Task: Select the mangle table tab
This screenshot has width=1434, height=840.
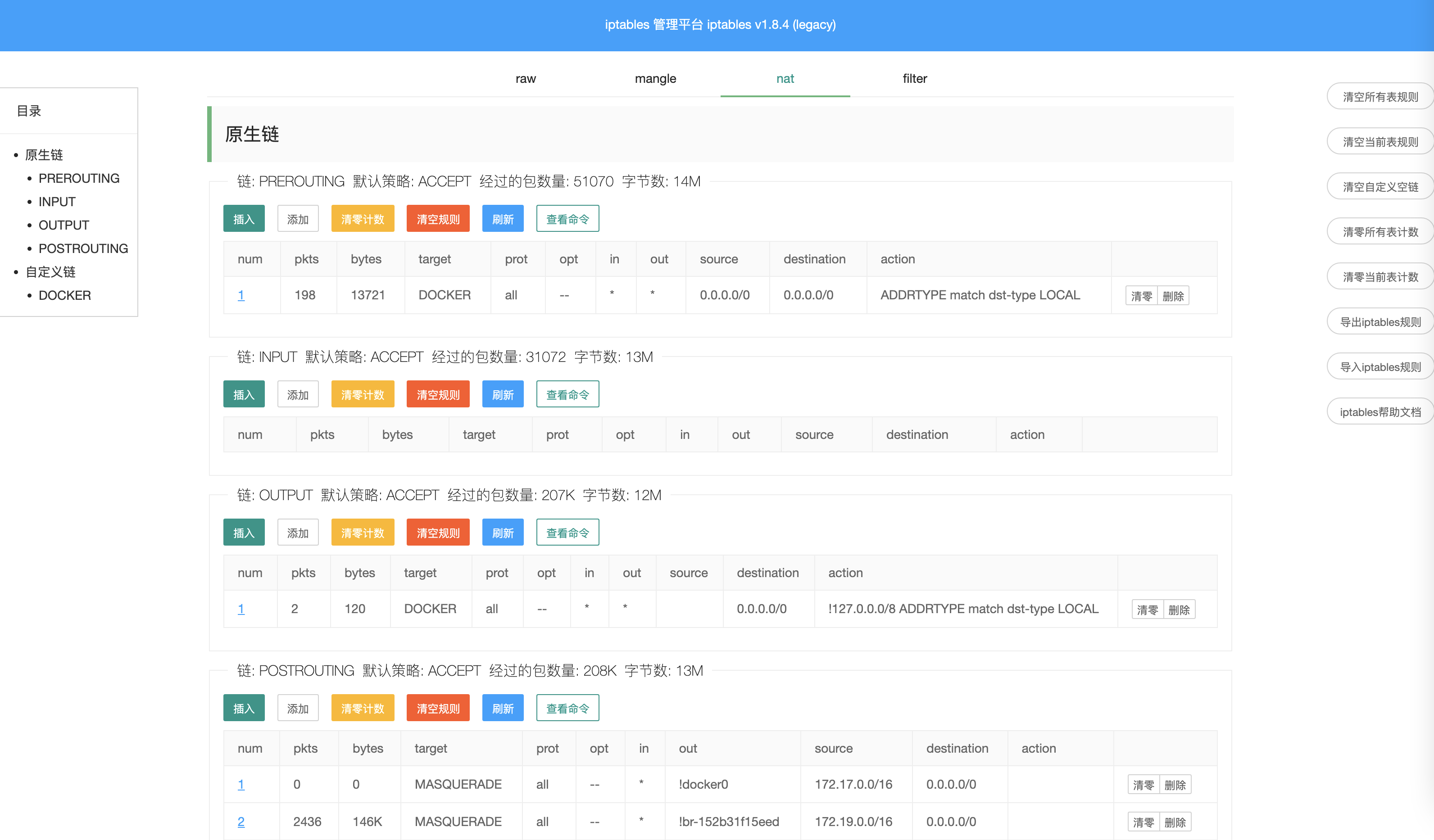Action: pos(655,78)
